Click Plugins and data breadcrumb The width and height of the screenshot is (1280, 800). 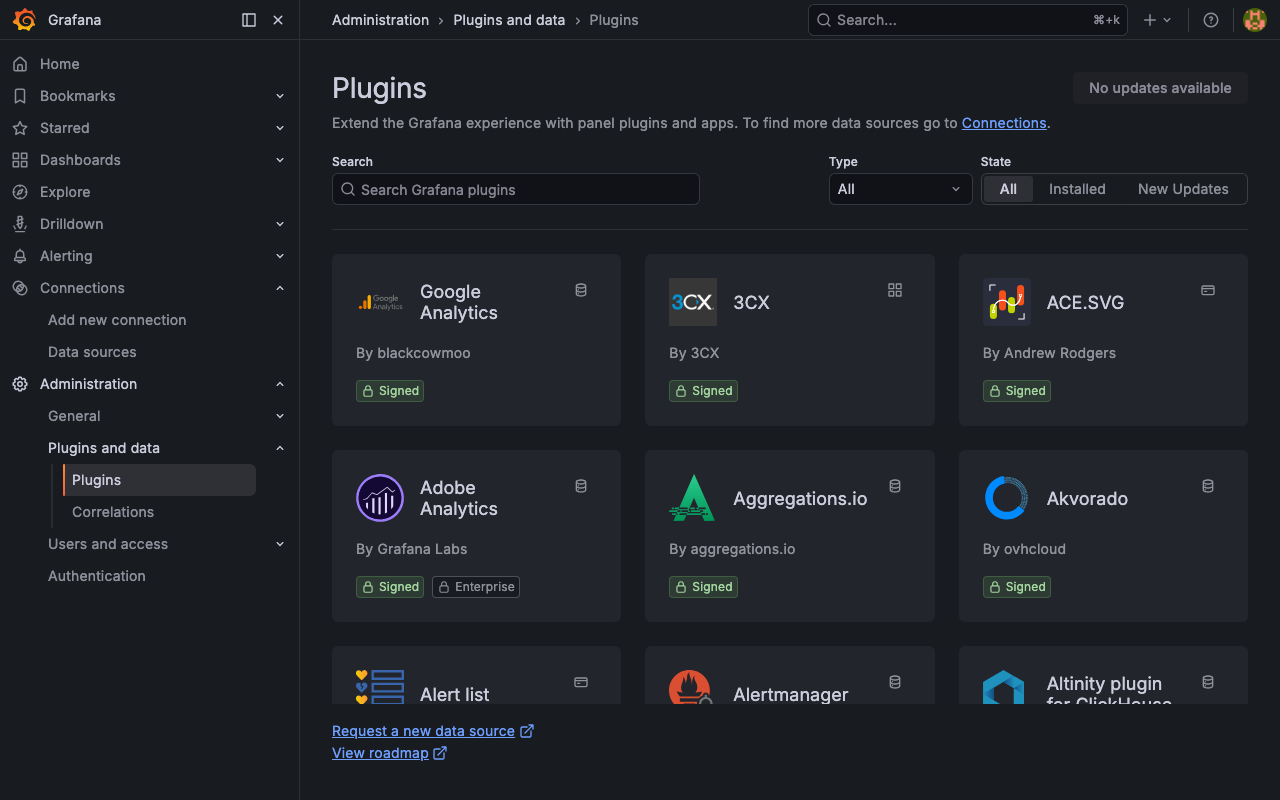tap(509, 20)
